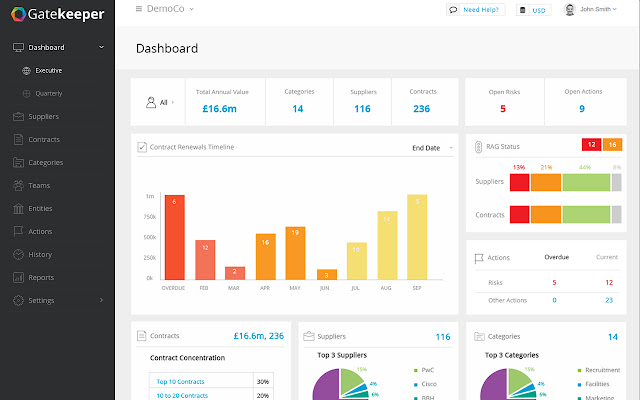Click the OVERDUE bar in timeline chart

tap(175, 237)
